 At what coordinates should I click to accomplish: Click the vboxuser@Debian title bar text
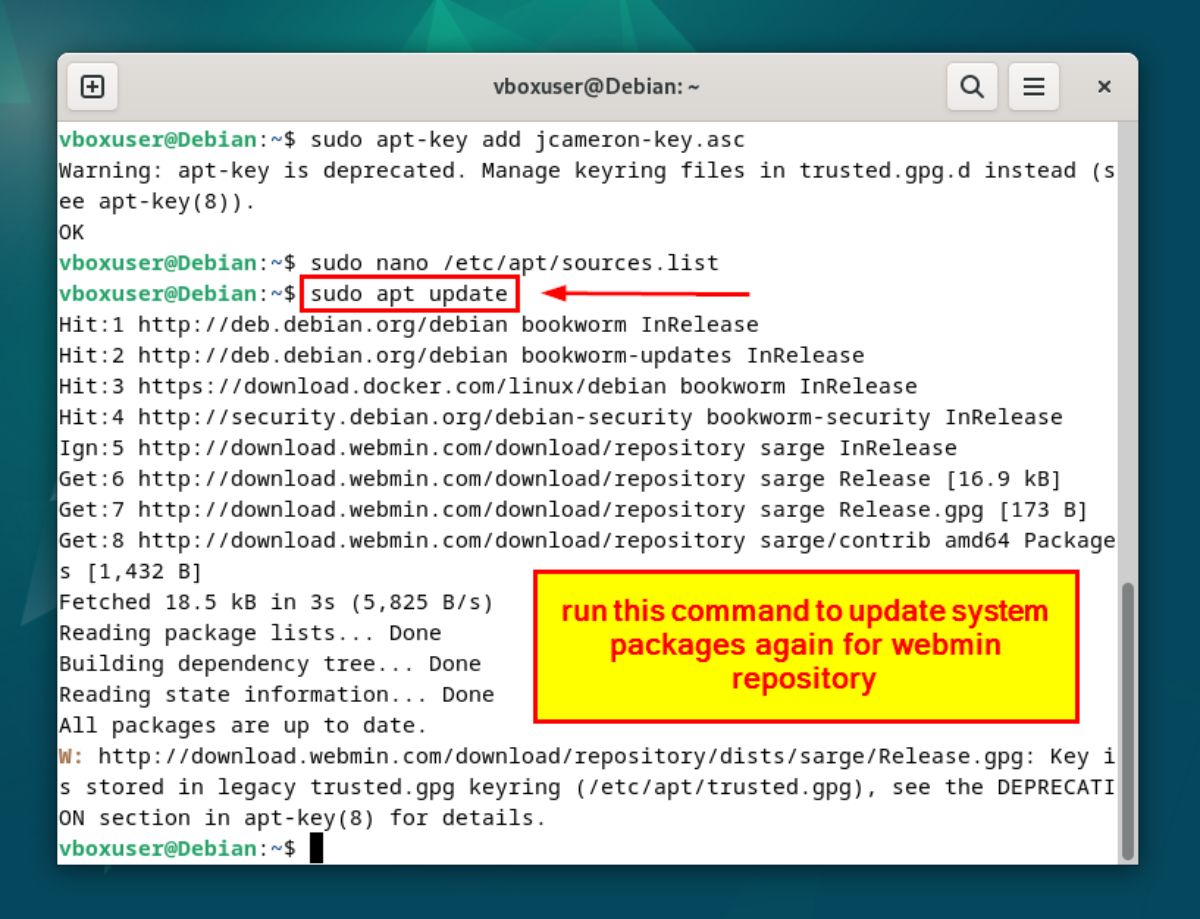coord(598,86)
